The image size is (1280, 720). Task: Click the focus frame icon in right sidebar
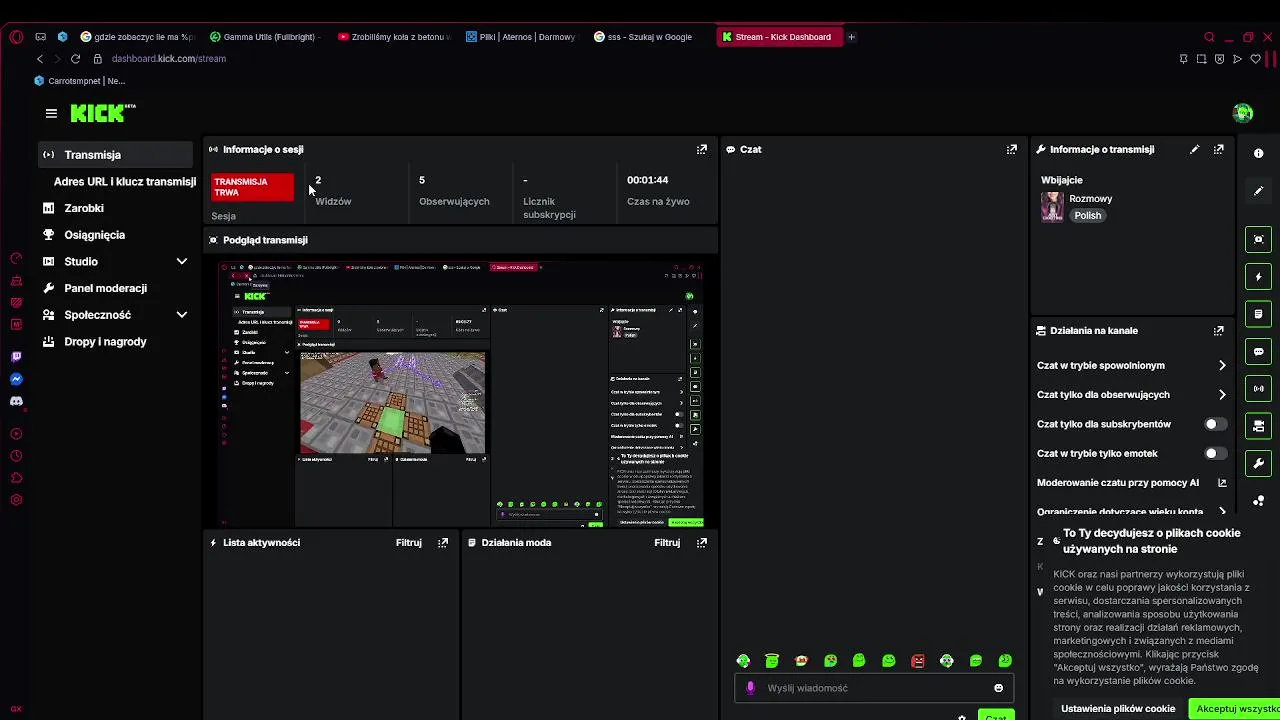tap(1259, 239)
